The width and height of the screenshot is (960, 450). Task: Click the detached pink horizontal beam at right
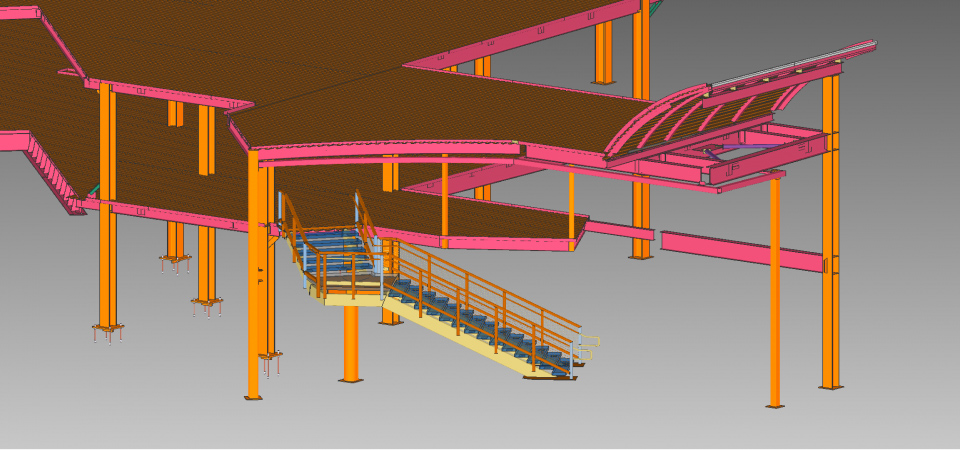click(740, 251)
